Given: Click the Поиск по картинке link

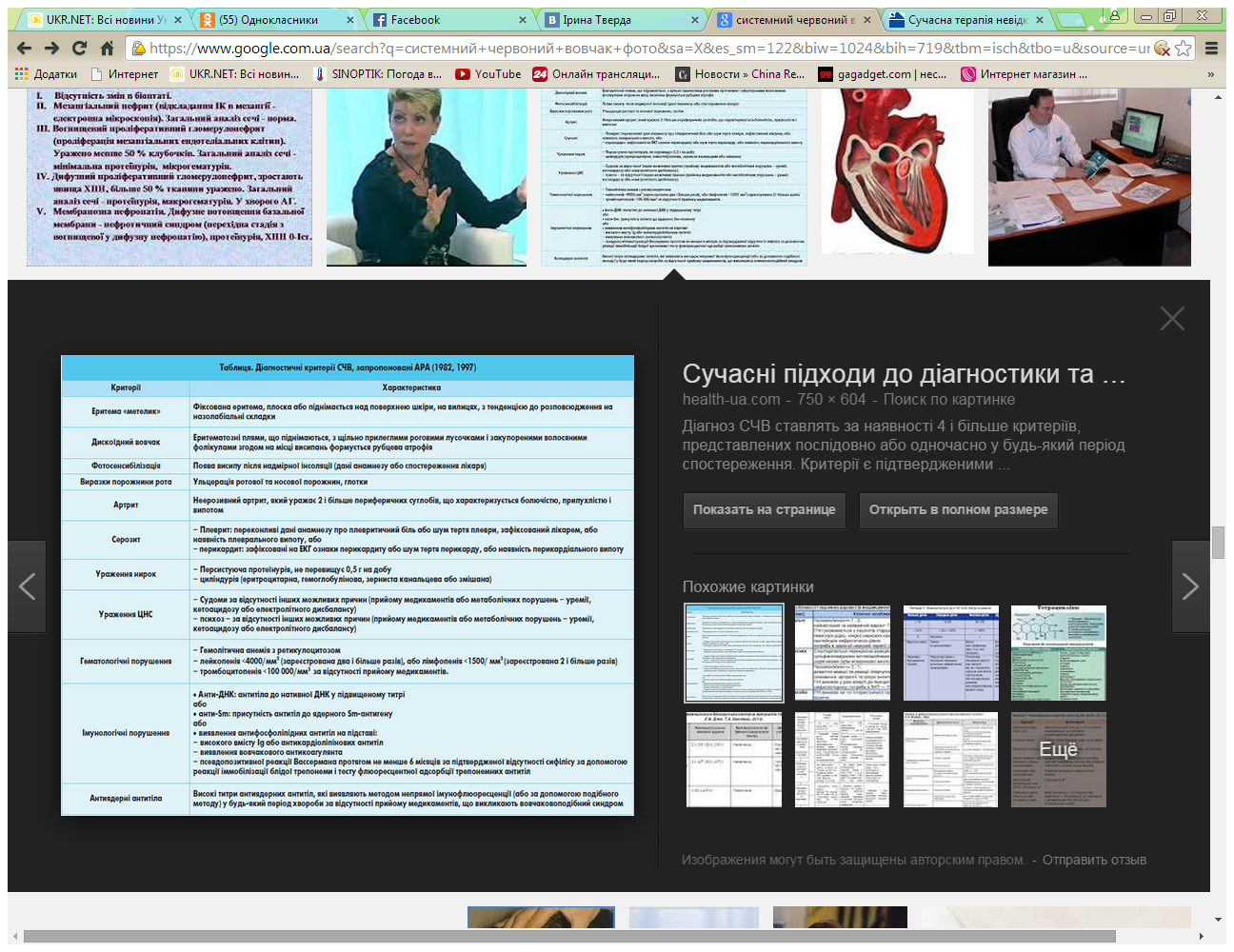Looking at the screenshot, I should 949,400.
